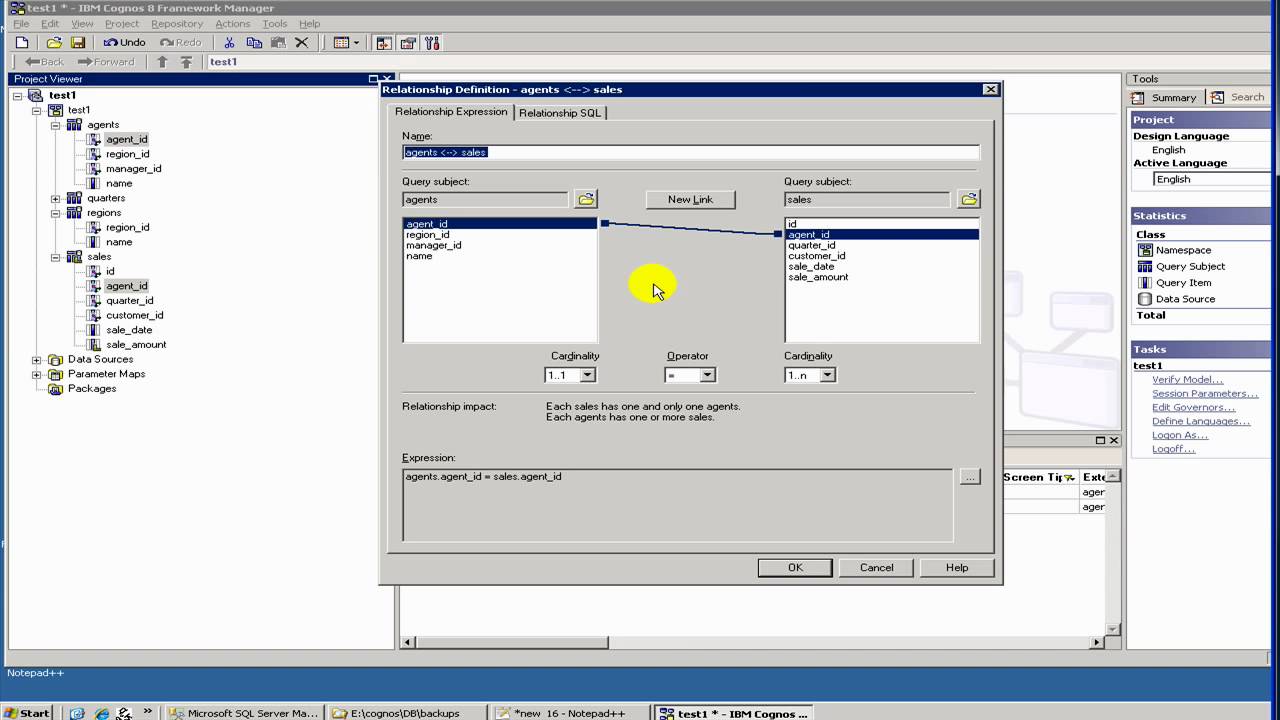
Task: Click the Packages folder icon
Action: point(57,389)
